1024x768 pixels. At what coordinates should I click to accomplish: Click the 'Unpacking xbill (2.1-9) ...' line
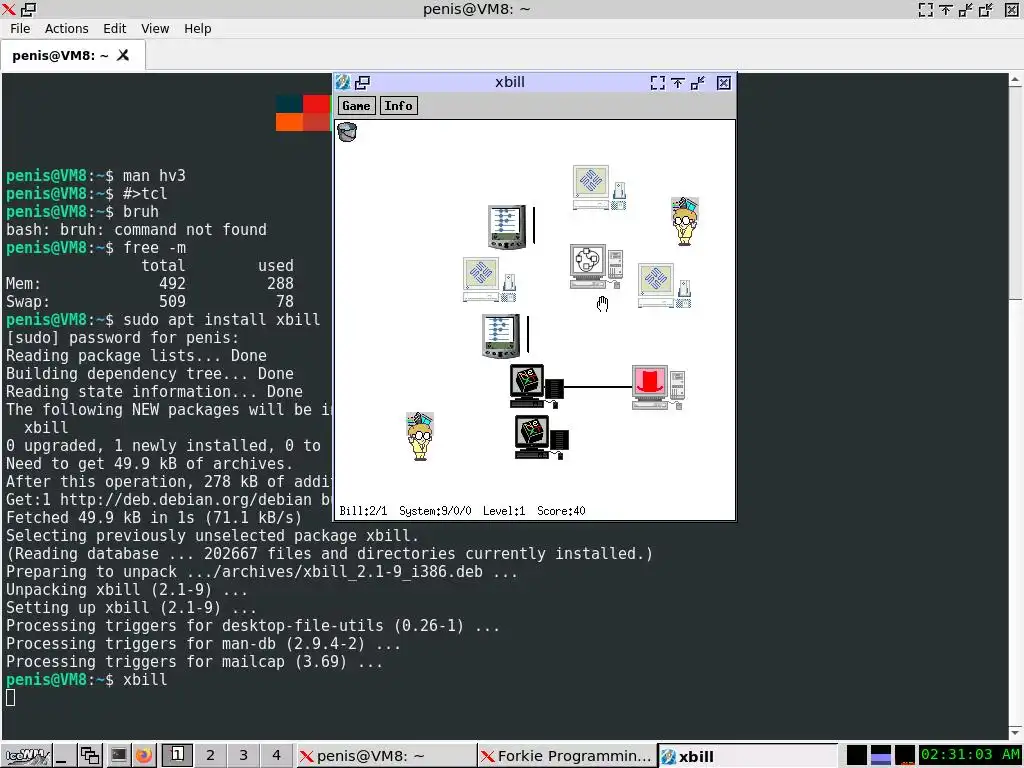coord(127,590)
